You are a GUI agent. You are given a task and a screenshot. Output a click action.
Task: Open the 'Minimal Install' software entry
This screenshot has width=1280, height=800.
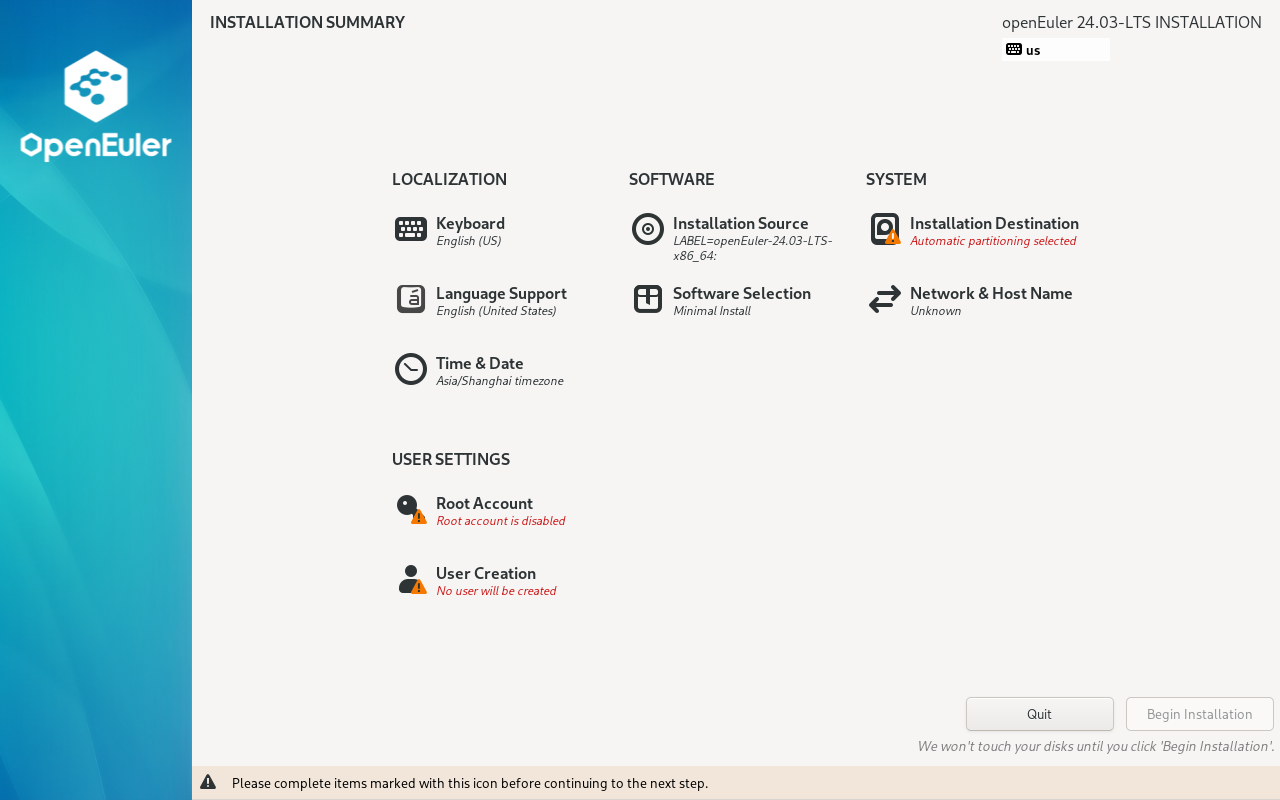[711, 311]
